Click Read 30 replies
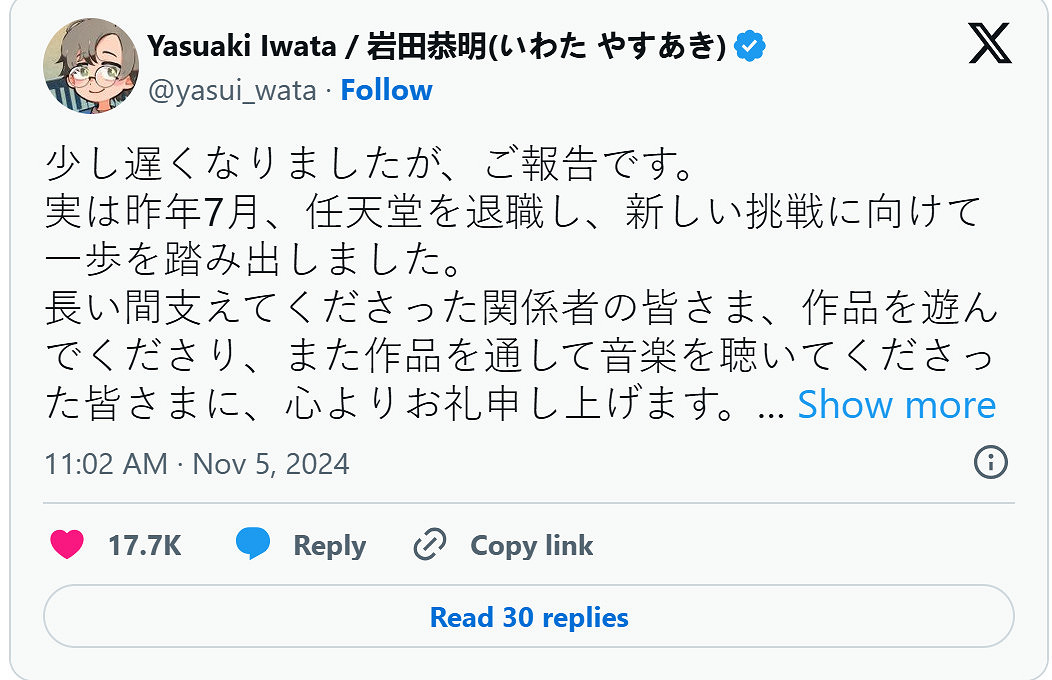The image size is (1052, 680). click(x=528, y=618)
